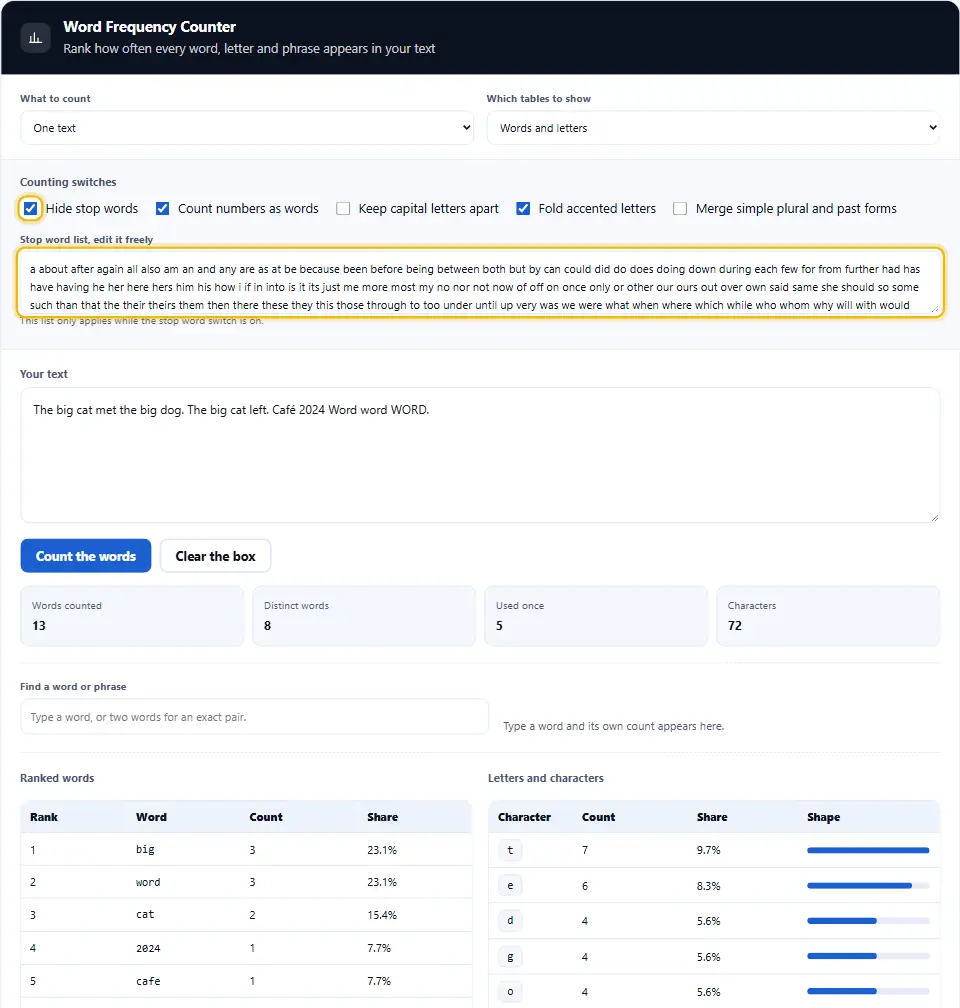Click the Word Frequency Counter title
This screenshot has width=960, height=1008.
pos(150,27)
